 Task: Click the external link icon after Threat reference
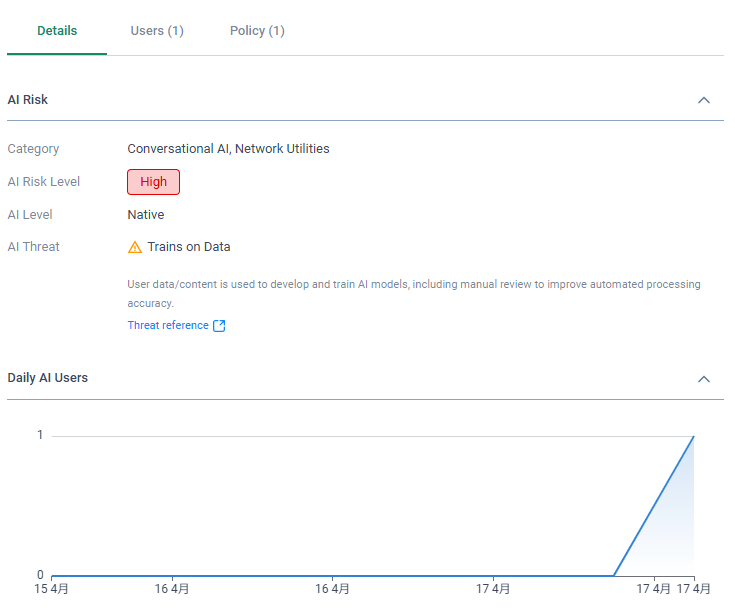point(220,326)
